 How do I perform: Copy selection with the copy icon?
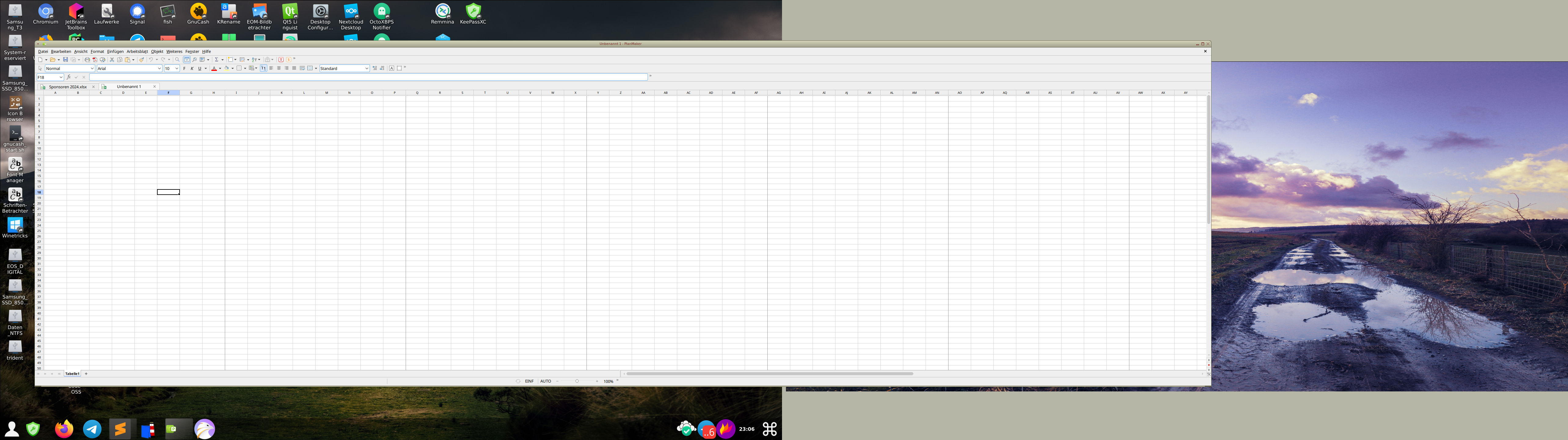(x=120, y=60)
